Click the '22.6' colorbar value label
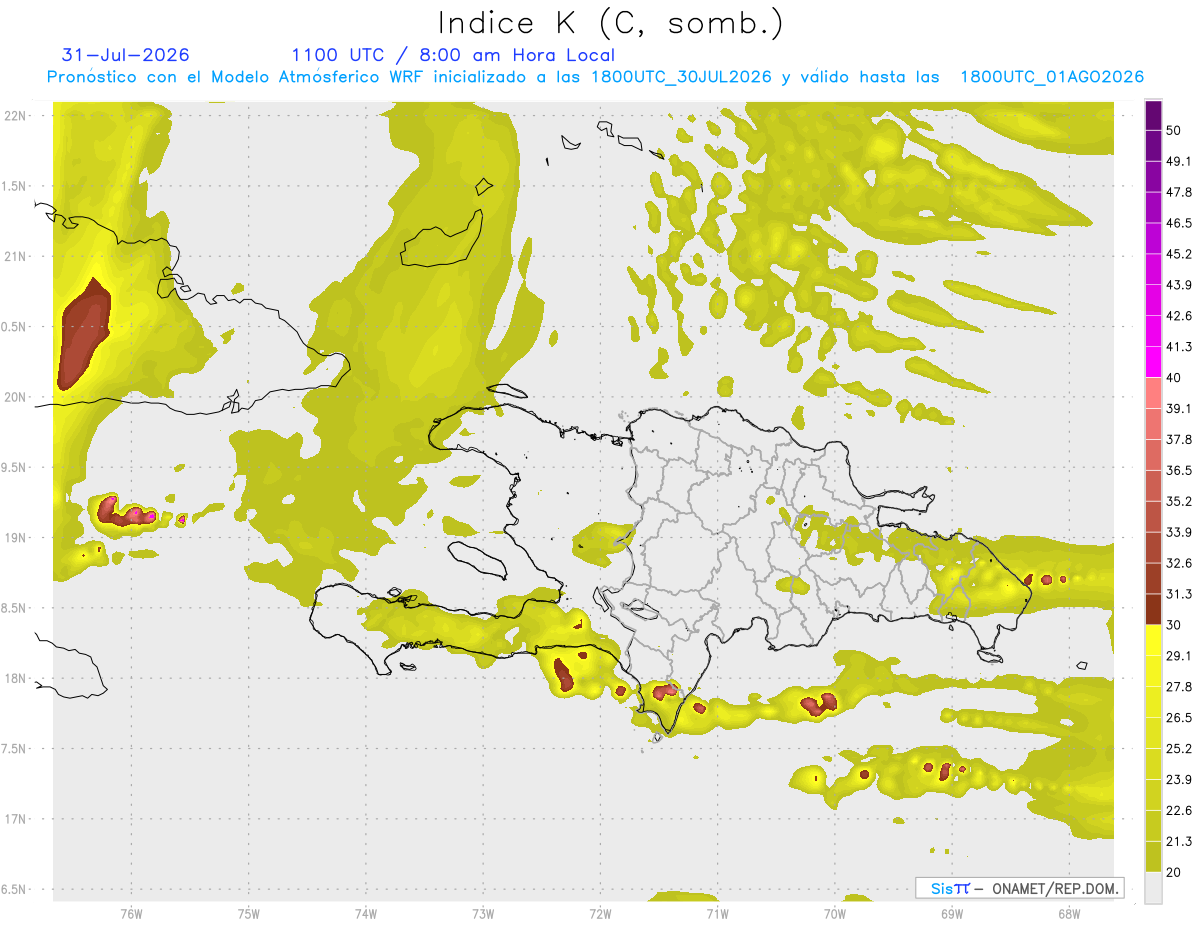This screenshot has width=1200, height=927. (x=1179, y=811)
